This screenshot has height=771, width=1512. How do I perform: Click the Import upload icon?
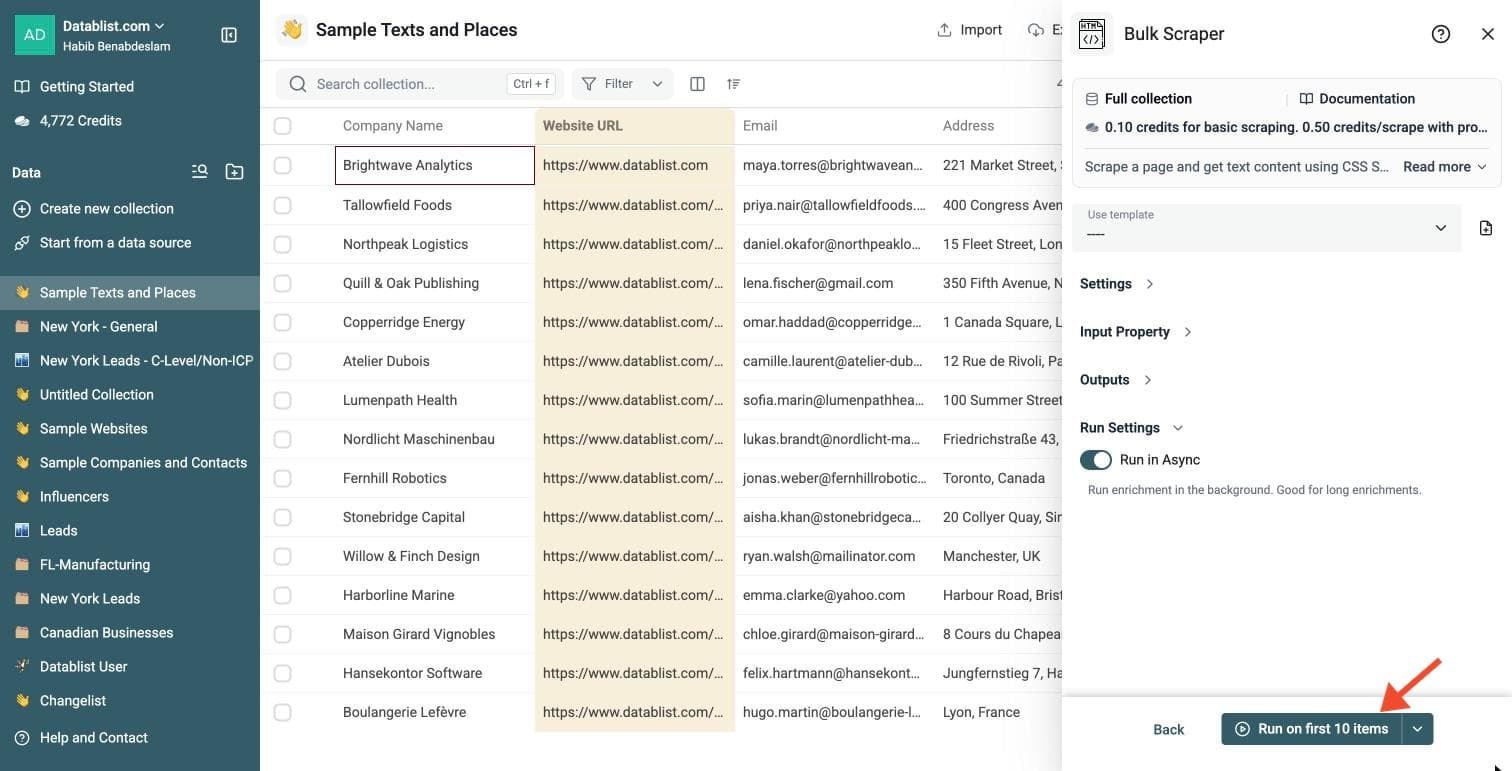tap(944, 30)
